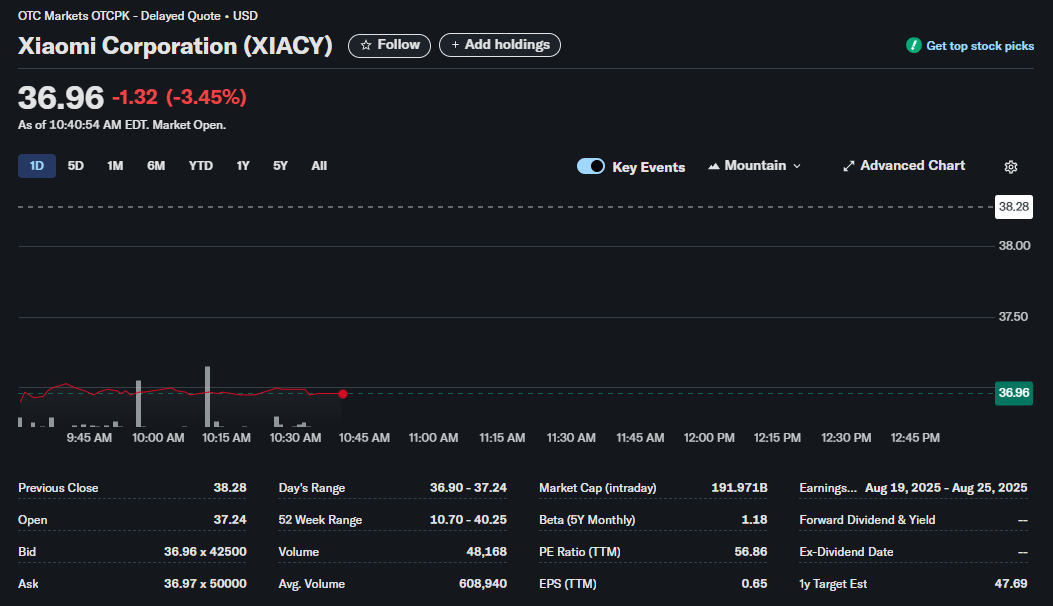Click the large 36.96 share price
This screenshot has height=606, width=1053.
pyautogui.click(x=61, y=98)
